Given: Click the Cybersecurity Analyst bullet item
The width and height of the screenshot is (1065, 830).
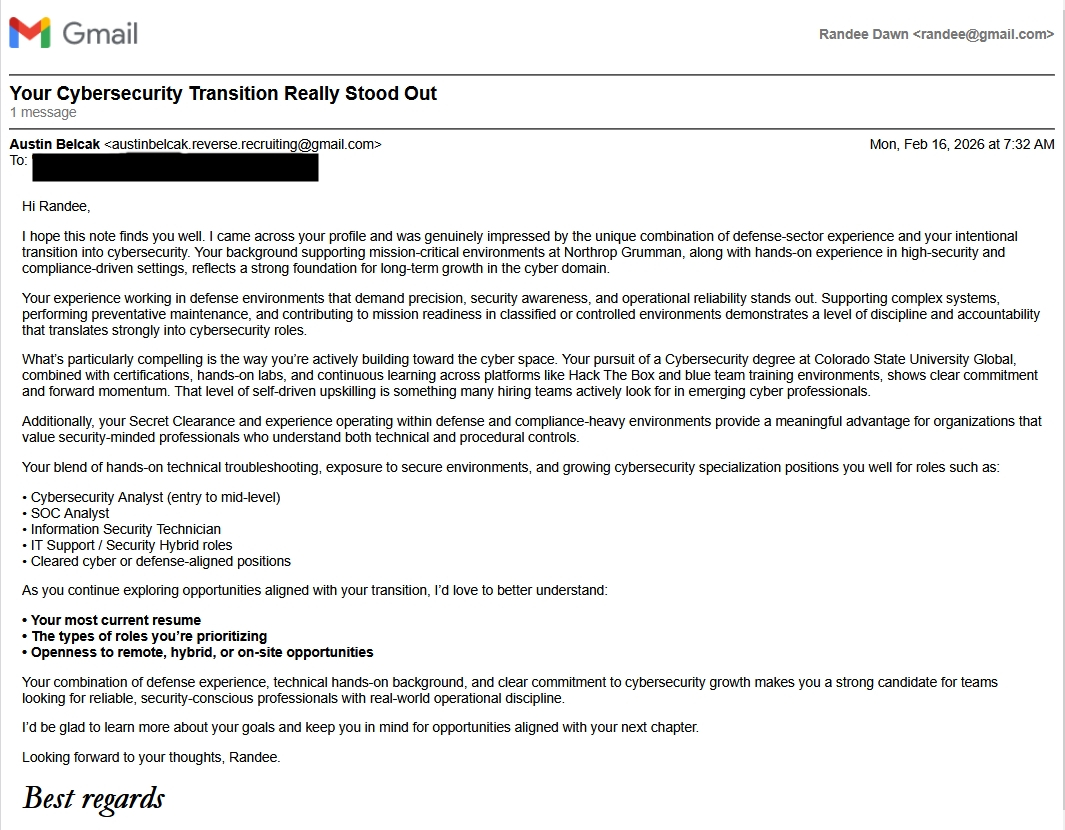Looking at the screenshot, I should (x=154, y=497).
